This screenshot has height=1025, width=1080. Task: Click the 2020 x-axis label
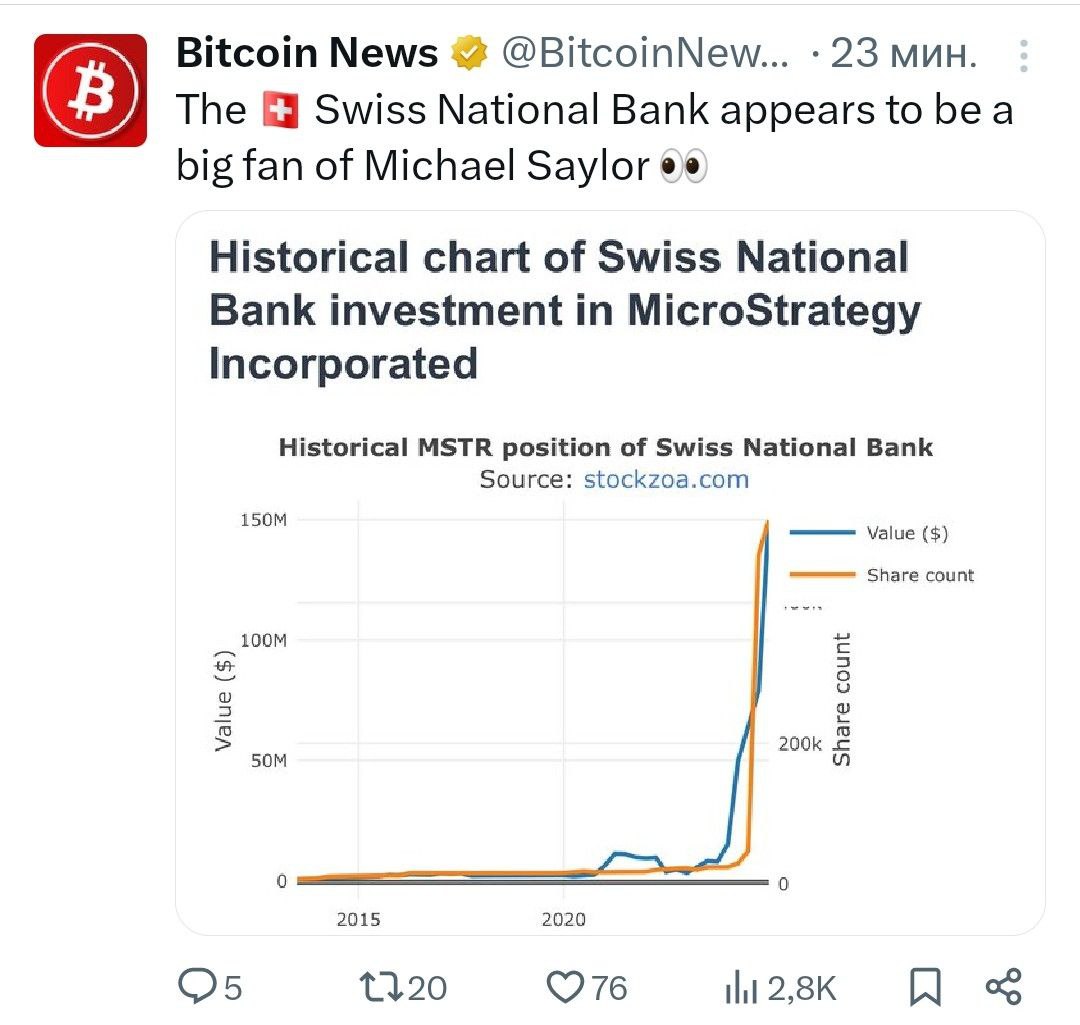563,919
